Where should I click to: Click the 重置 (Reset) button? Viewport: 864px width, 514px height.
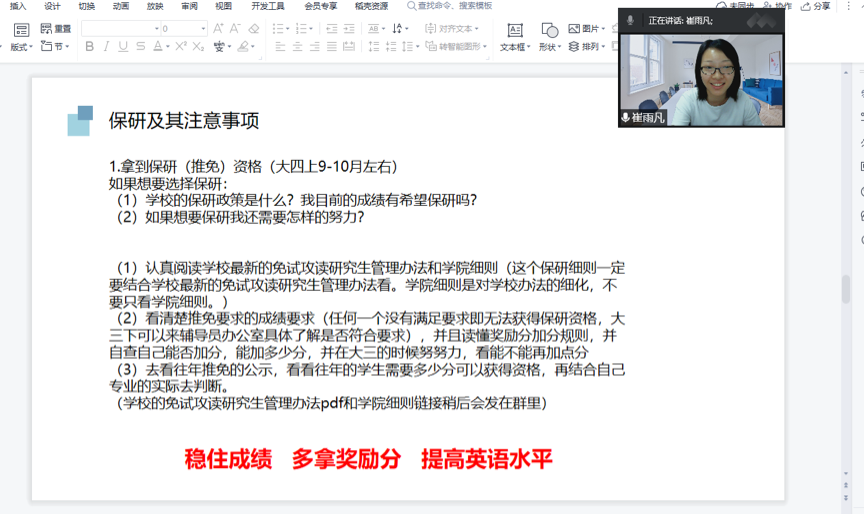pos(56,29)
